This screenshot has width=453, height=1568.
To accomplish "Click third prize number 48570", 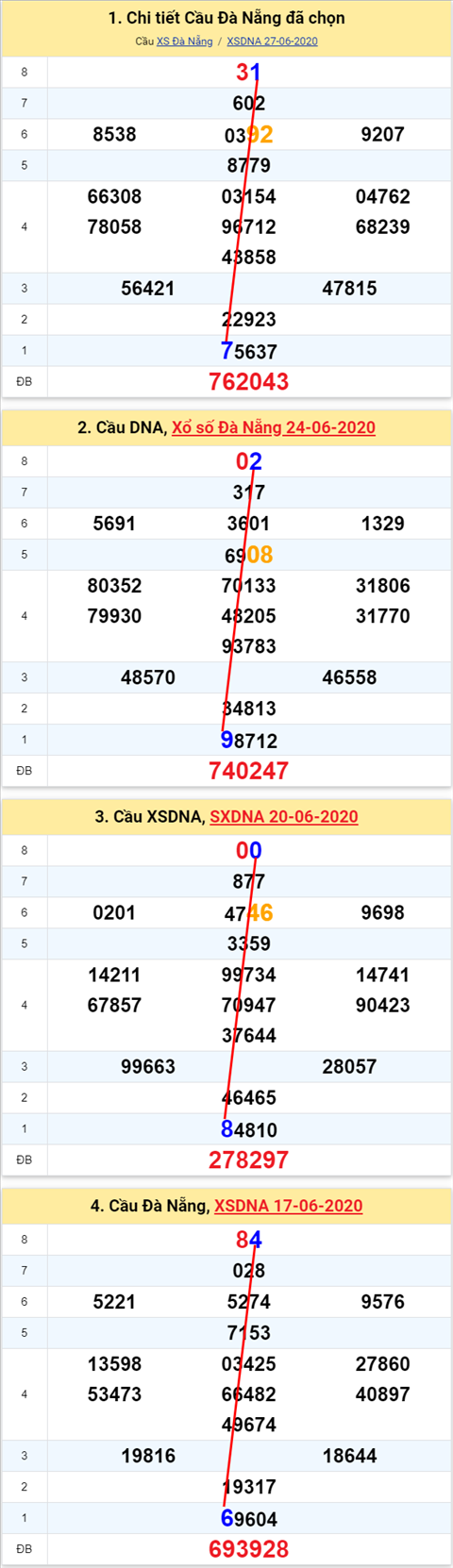I will (x=148, y=677).
